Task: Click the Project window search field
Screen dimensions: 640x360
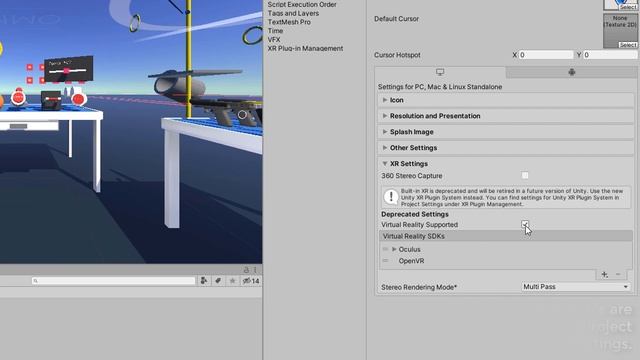Action: coord(113,281)
